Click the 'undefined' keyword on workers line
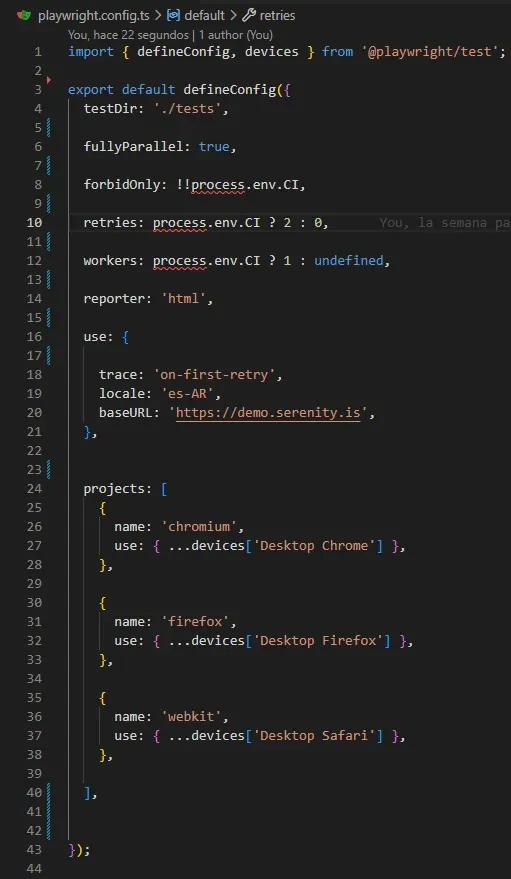The width and height of the screenshot is (511, 879). click(349, 261)
